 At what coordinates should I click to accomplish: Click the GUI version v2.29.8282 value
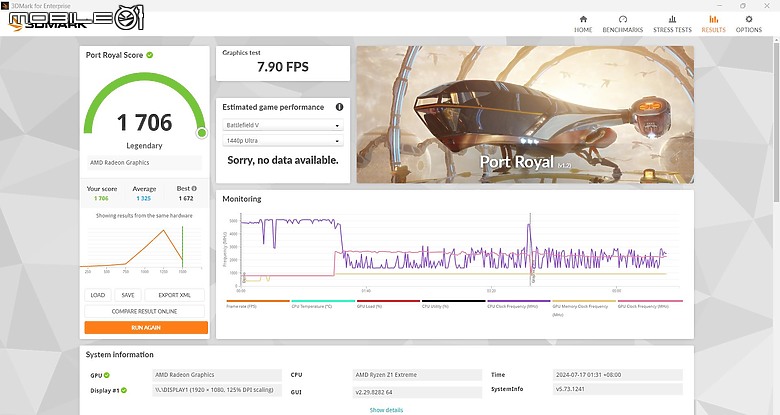[x=417, y=392]
